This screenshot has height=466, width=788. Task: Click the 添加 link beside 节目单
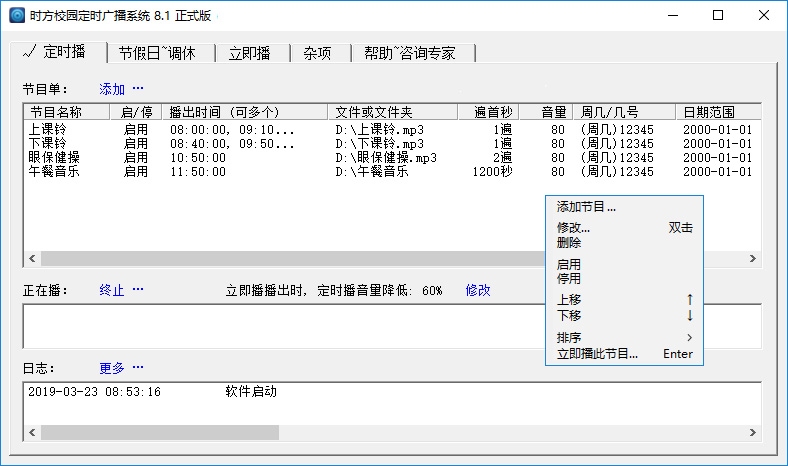[x=112, y=89]
